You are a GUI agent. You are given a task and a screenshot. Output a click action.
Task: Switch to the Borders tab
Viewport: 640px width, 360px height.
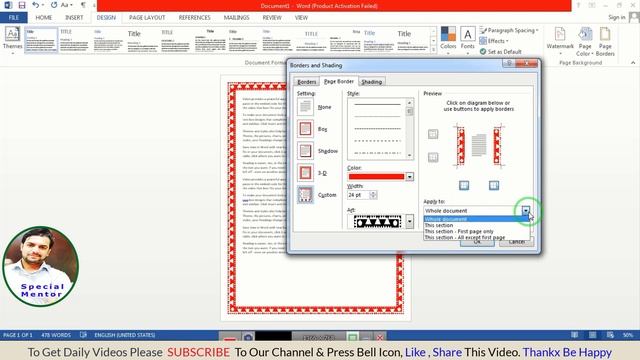pyautogui.click(x=307, y=82)
